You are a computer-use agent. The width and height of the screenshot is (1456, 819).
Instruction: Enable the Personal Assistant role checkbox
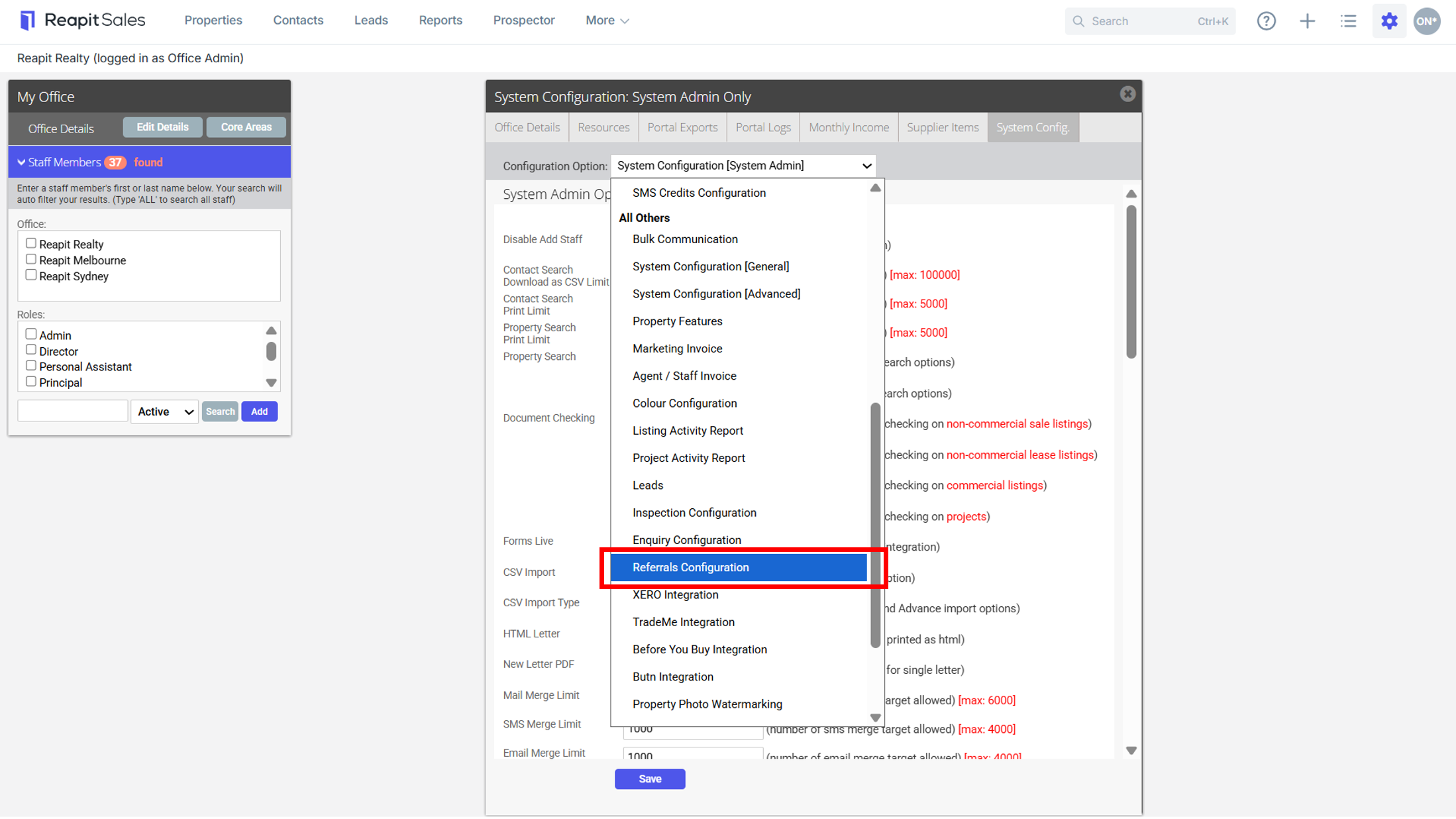(30, 366)
